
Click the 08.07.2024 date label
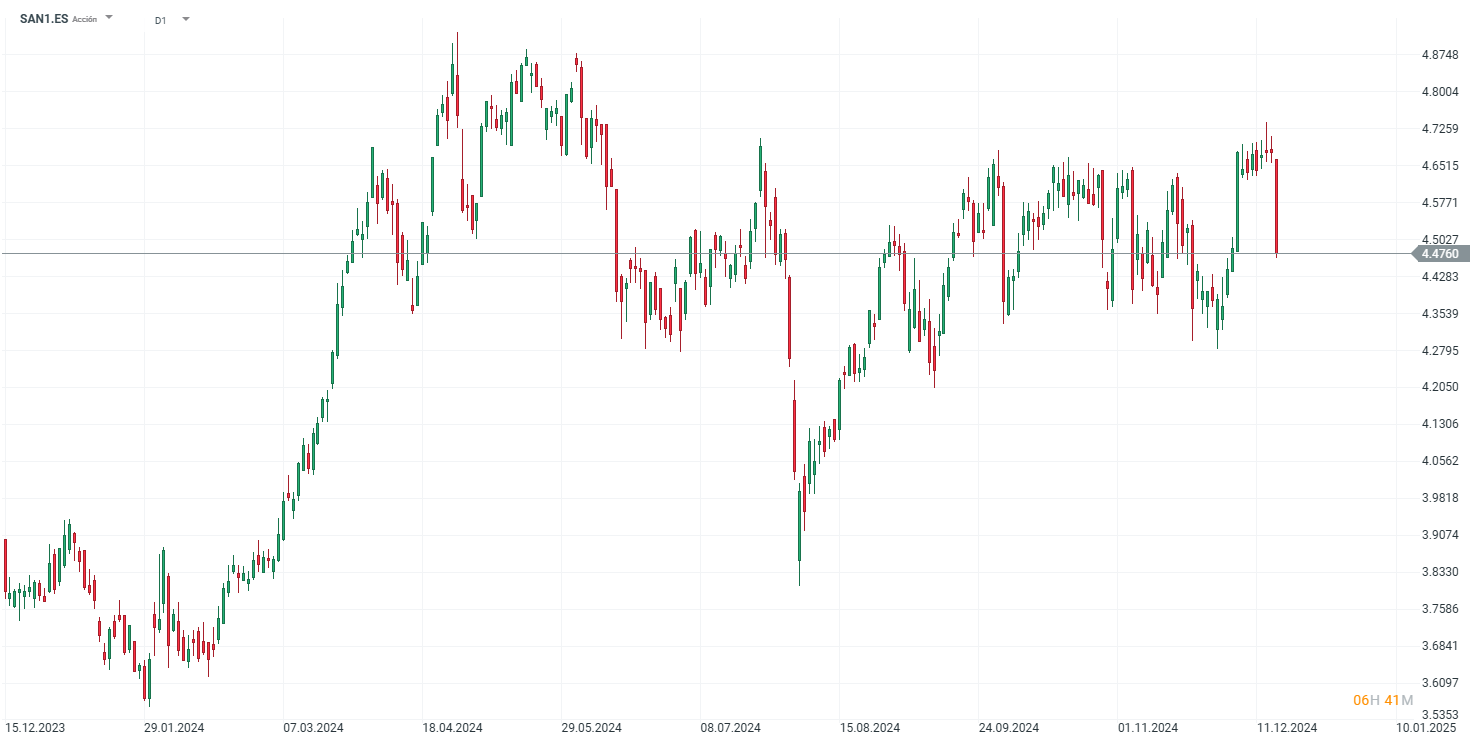point(730,728)
